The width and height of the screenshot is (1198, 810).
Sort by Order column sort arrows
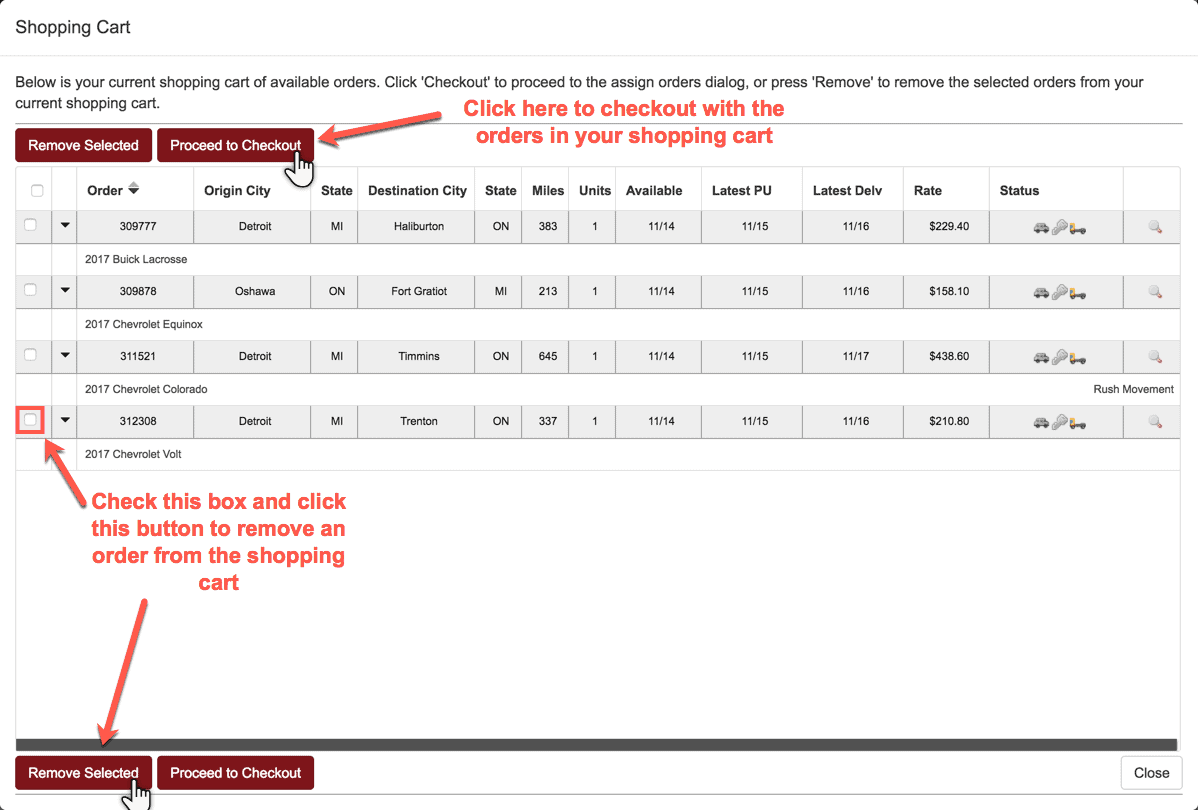[134, 189]
